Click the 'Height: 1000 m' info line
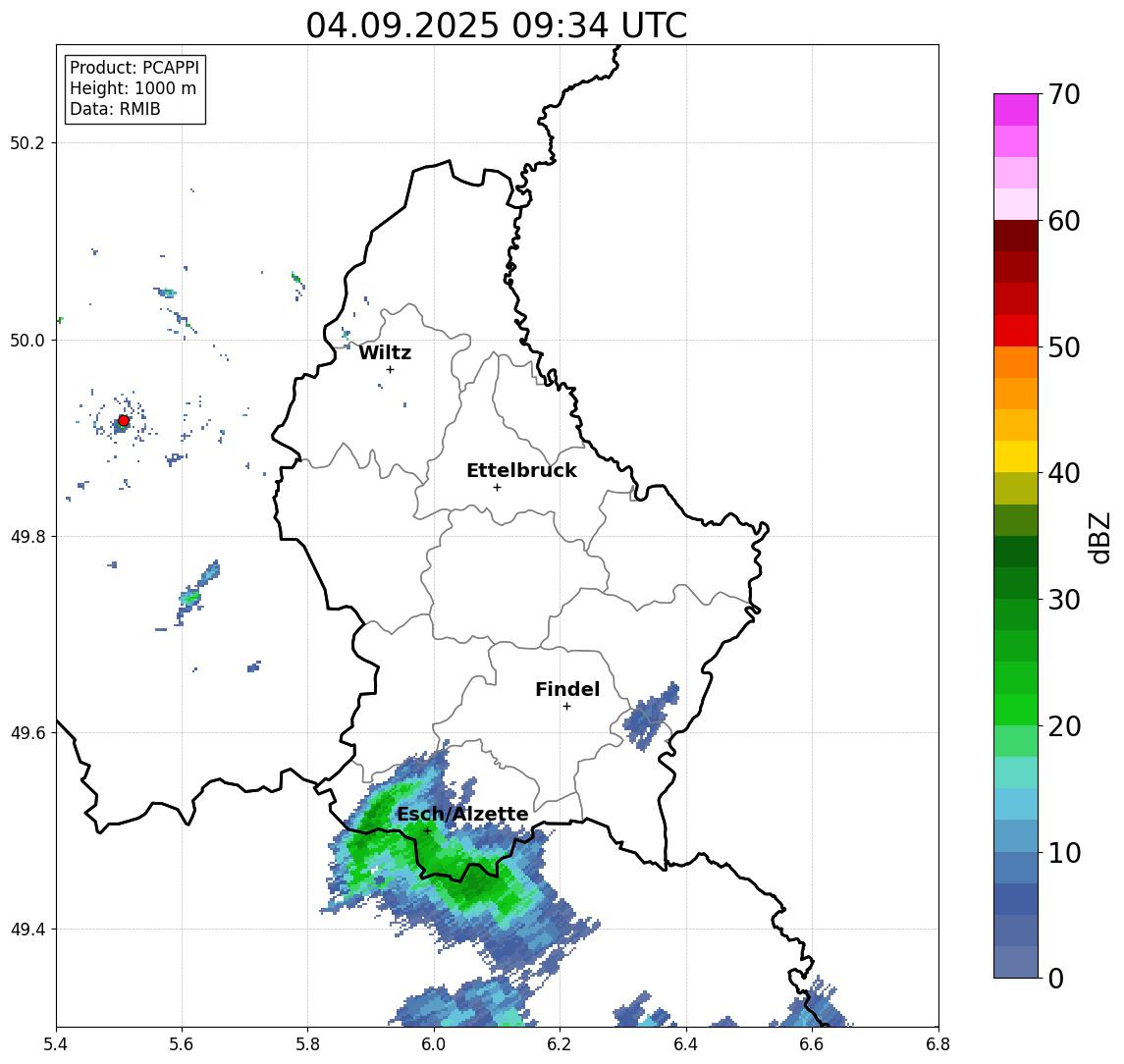Image resolution: width=1124 pixels, height=1064 pixels. (133, 88)
